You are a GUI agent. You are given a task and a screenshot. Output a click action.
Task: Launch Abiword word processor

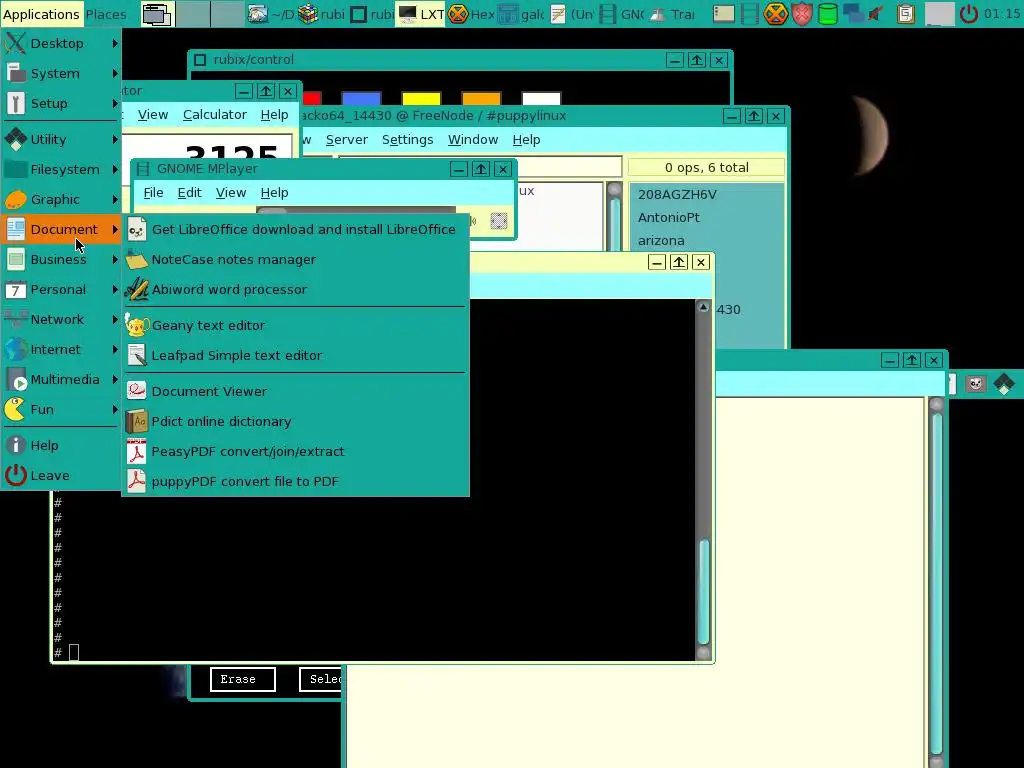click(x=295, y=289)
